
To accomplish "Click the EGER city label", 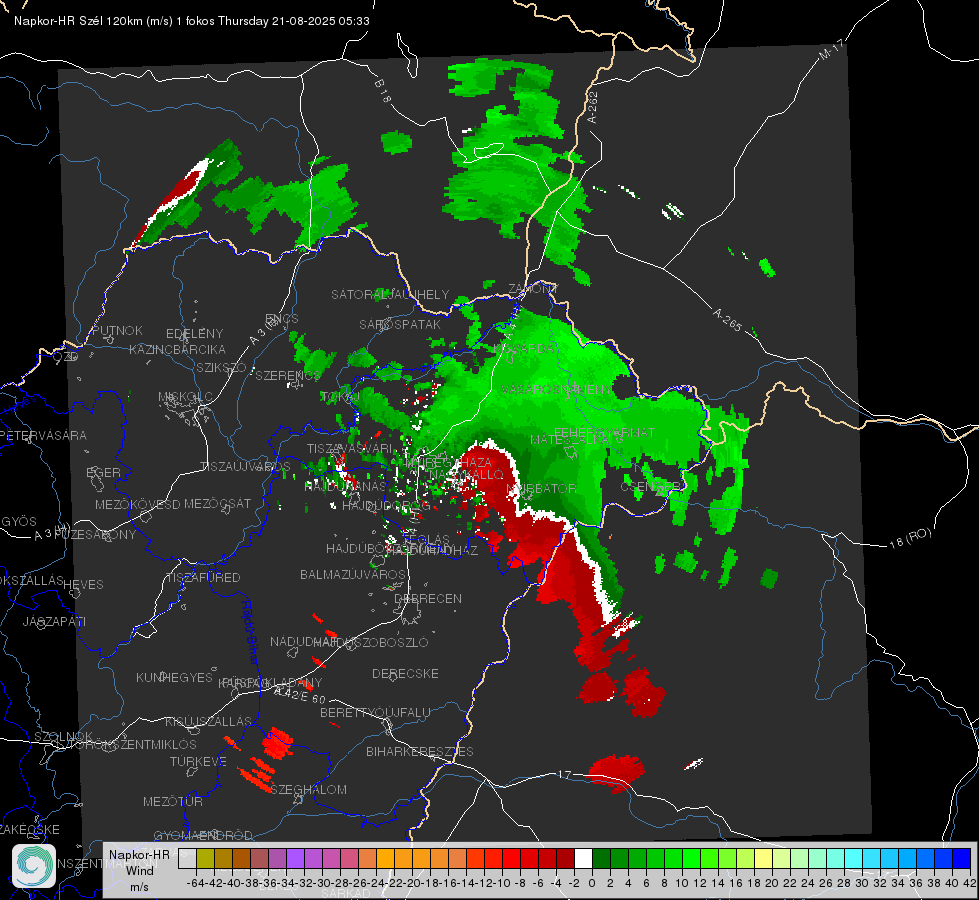I will coord(103,472).
